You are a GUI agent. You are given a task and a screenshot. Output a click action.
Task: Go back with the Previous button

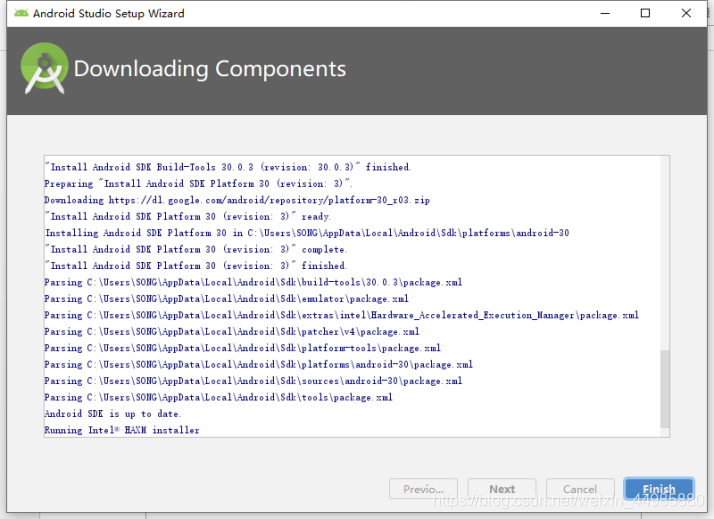423,490
